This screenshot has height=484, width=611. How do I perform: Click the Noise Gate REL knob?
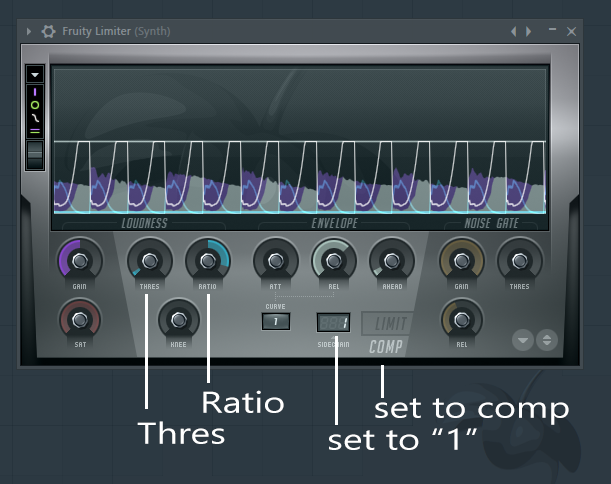pos(462,320)
